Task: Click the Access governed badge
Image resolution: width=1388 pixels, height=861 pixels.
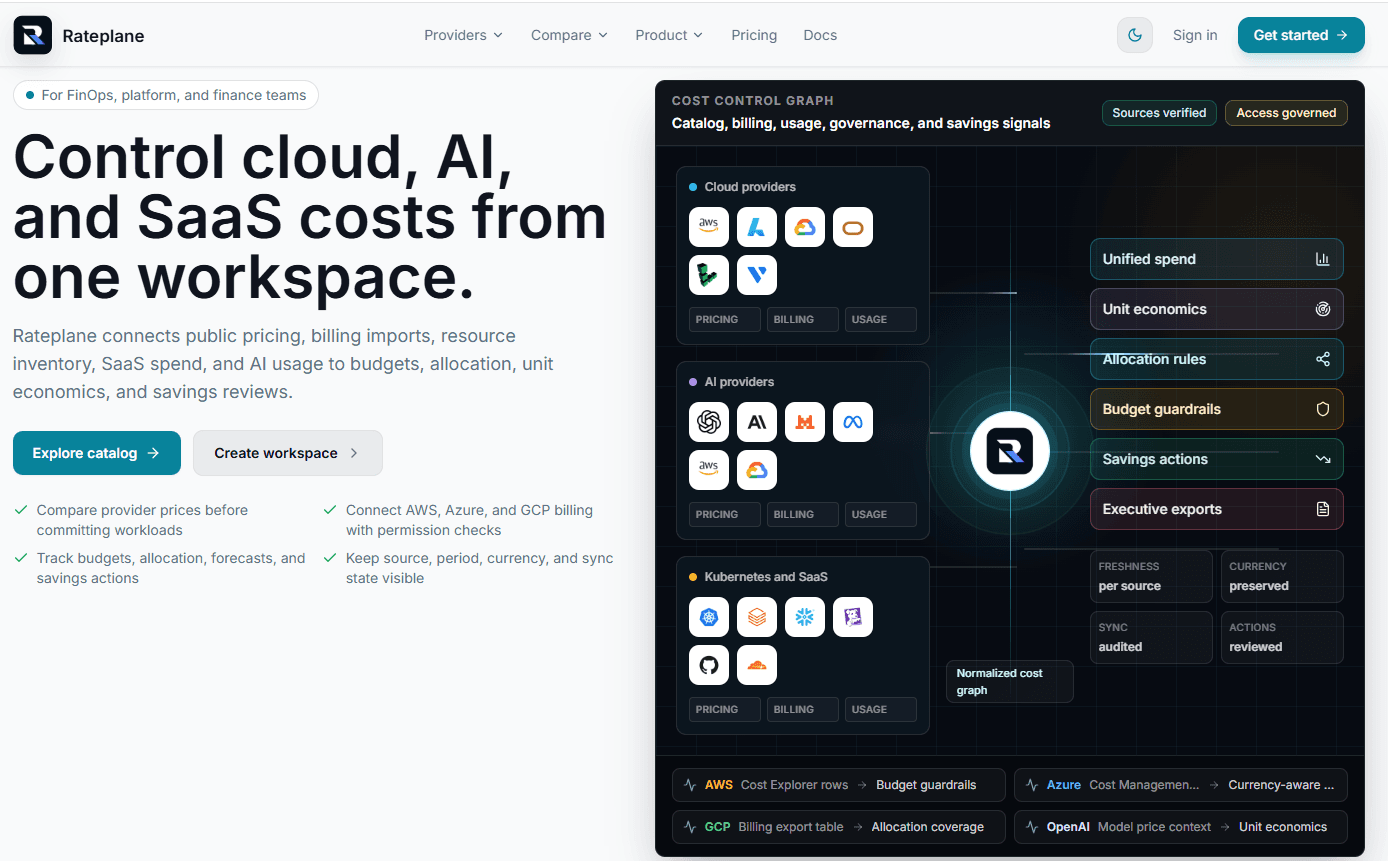Action: [x=1286, y=113]
